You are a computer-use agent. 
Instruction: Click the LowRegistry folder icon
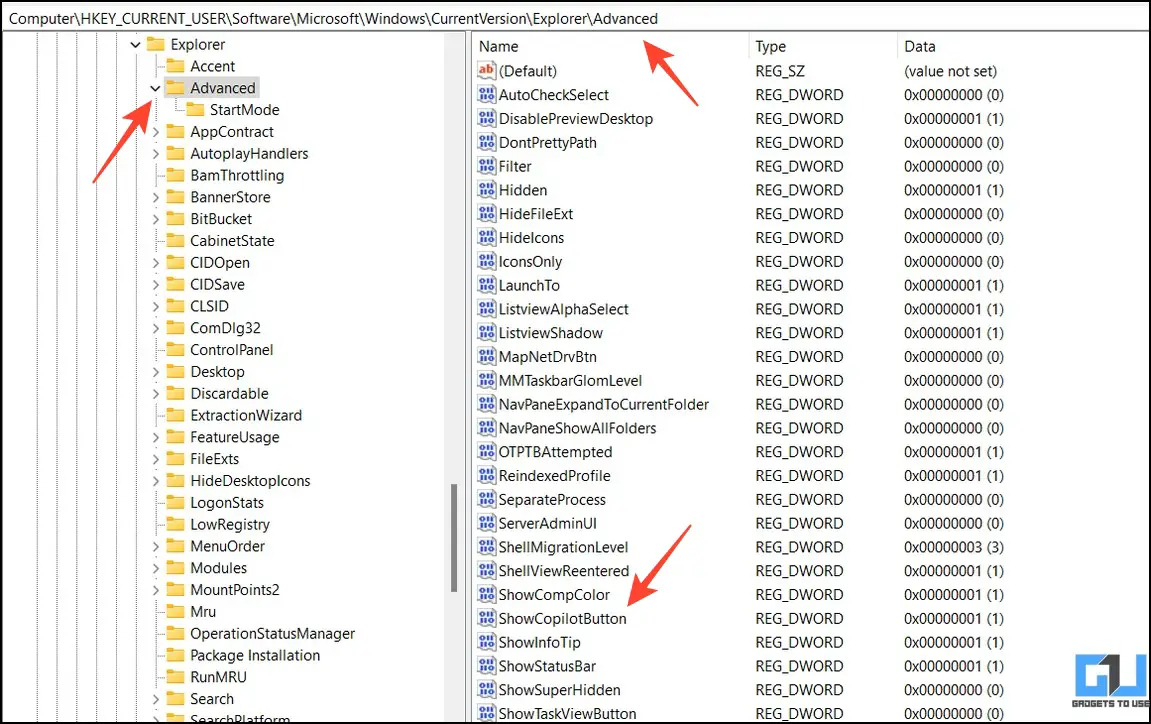[x=175, y=524]
